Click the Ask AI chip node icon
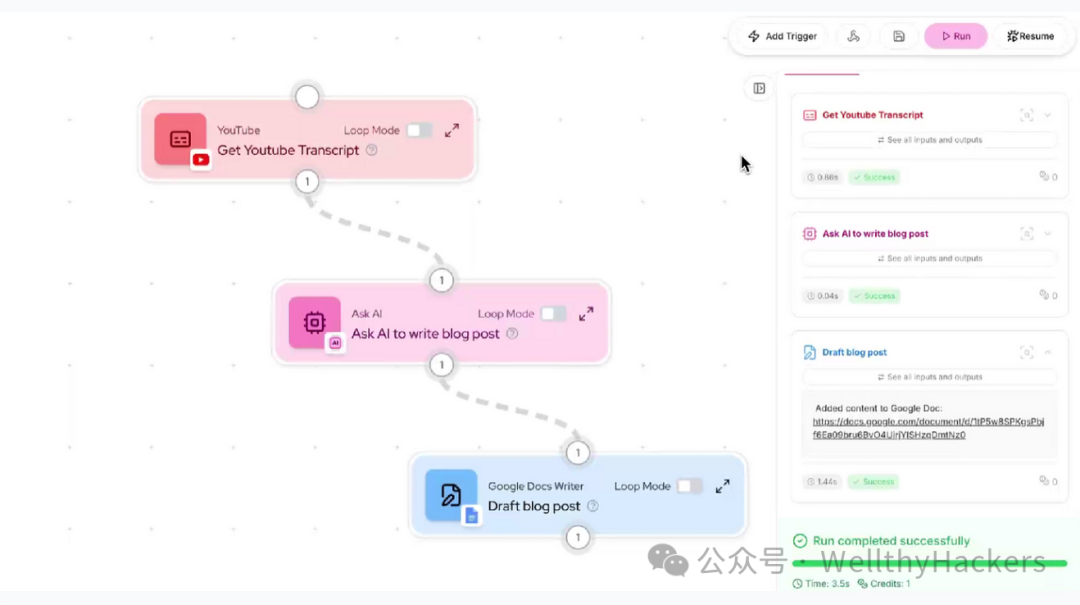 315,322
